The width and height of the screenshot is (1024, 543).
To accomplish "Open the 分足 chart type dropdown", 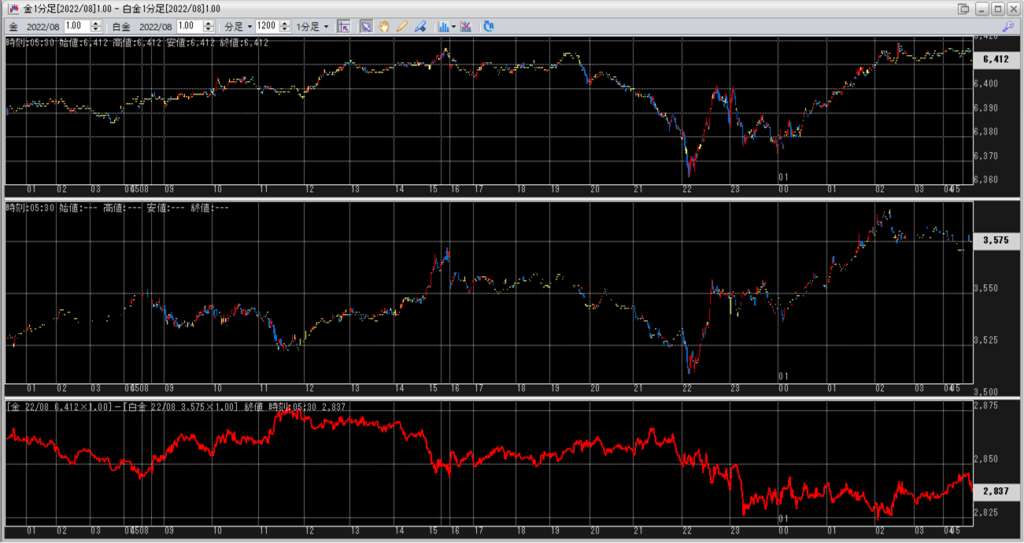I will (236, 26).
